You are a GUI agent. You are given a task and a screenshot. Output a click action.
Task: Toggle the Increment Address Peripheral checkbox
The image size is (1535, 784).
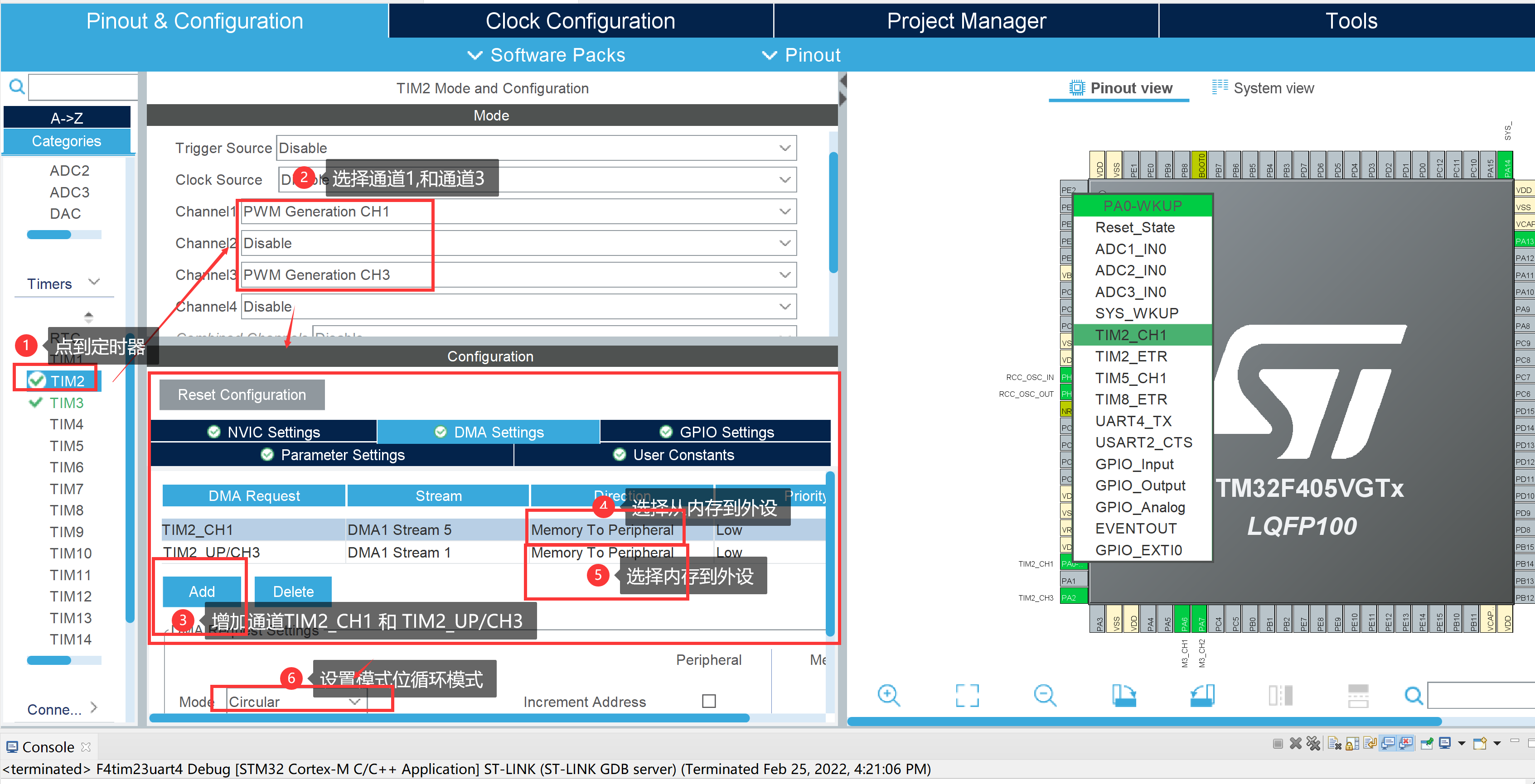tap(708, 701)
